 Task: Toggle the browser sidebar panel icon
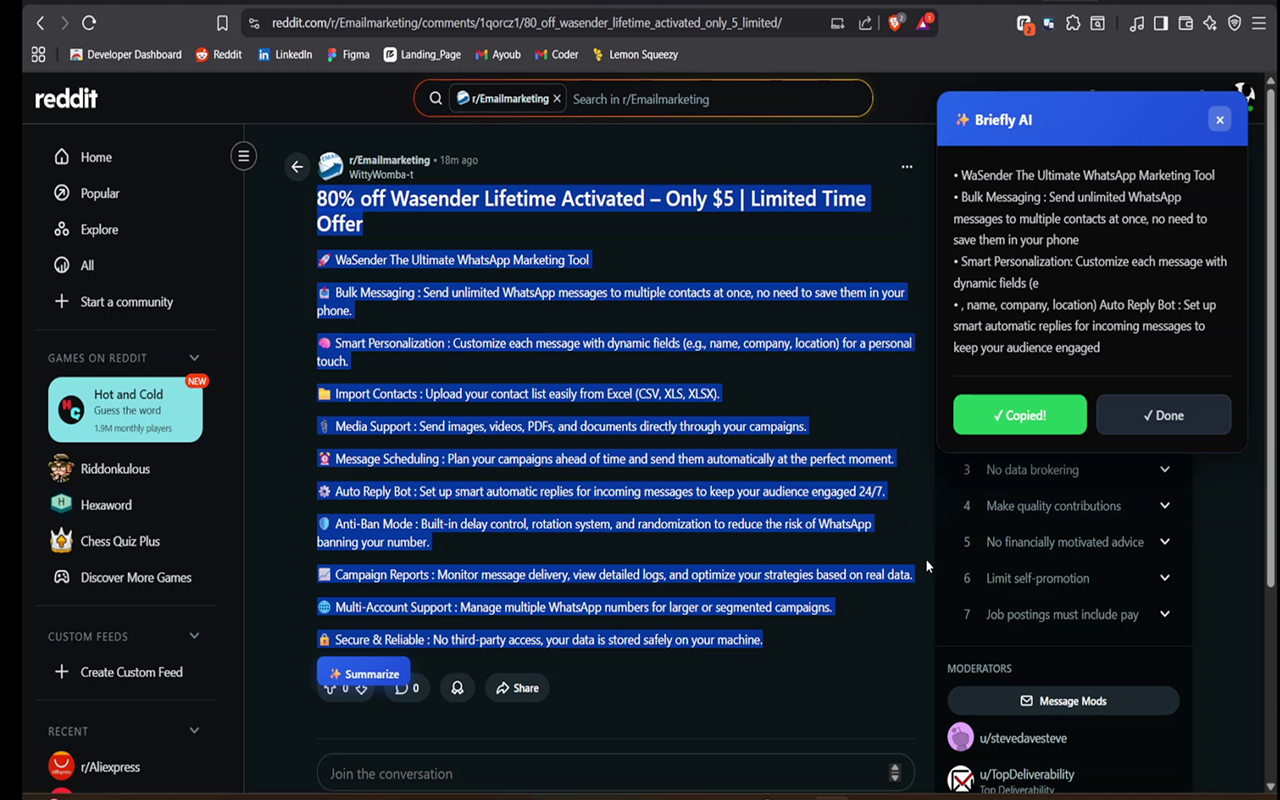[1161, 23]
